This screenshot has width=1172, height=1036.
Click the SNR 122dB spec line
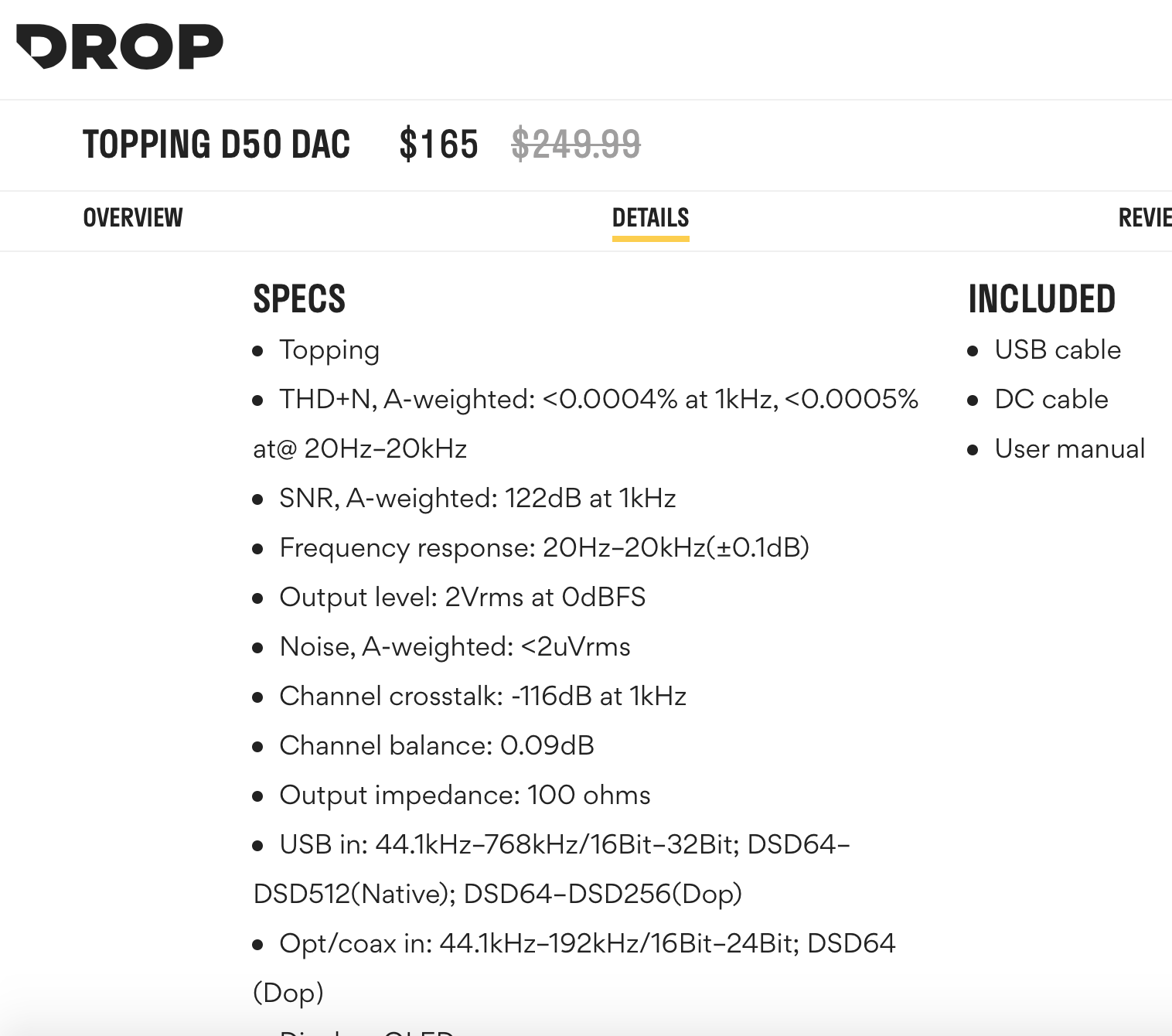coord(478,499)
